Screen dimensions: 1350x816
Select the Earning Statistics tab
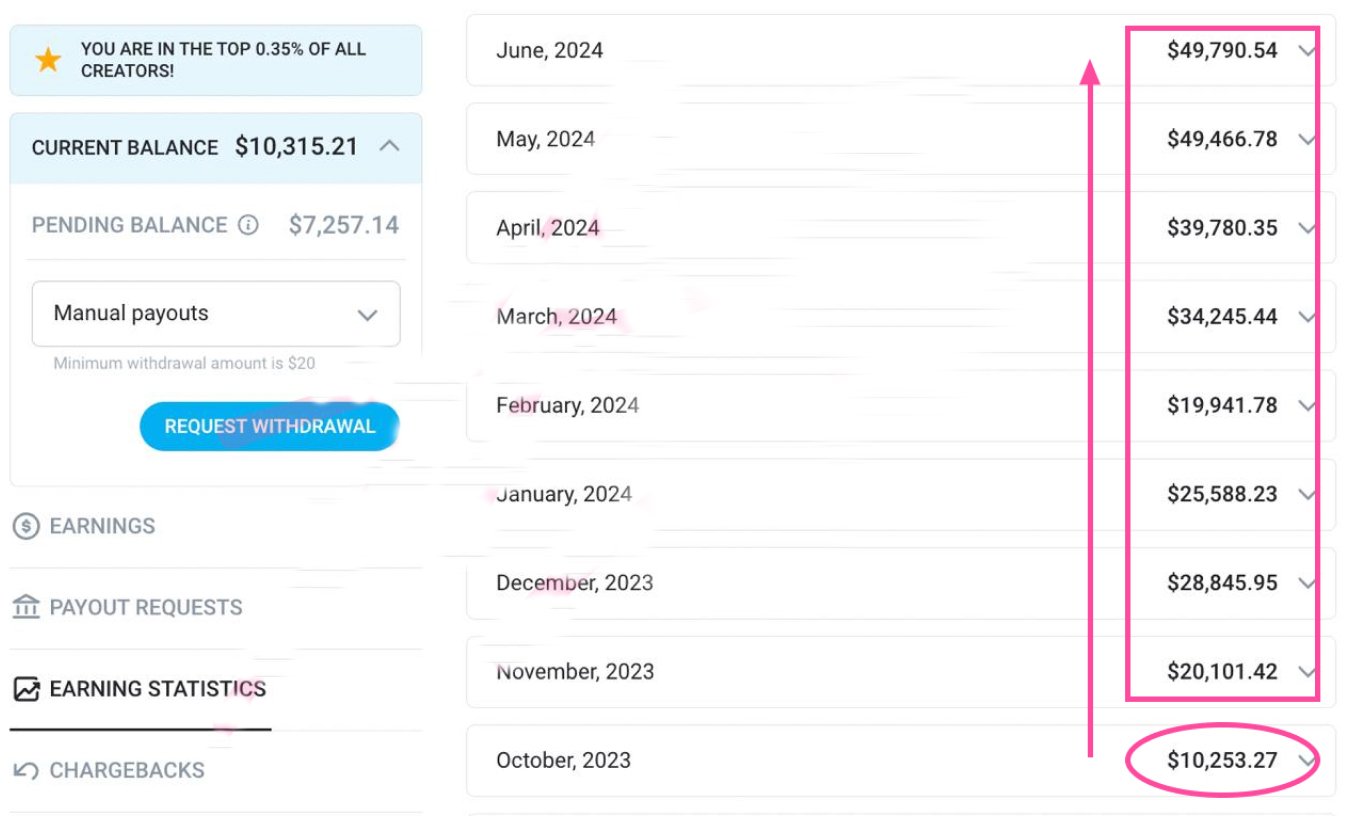(157, 689)
